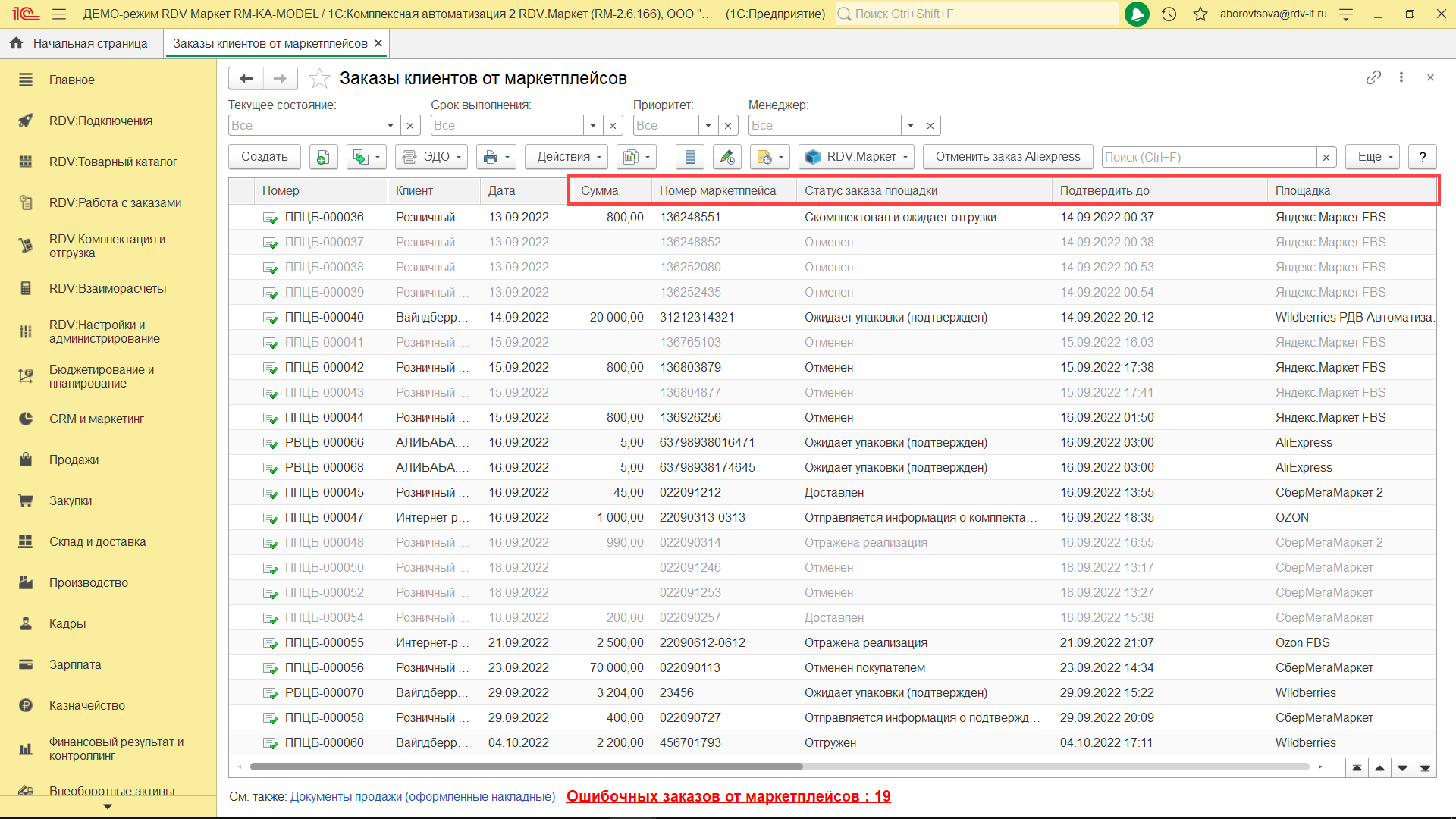Open the history icon in the title bar
This screenshot has height=819, width=1456.
pos(1169,14)
